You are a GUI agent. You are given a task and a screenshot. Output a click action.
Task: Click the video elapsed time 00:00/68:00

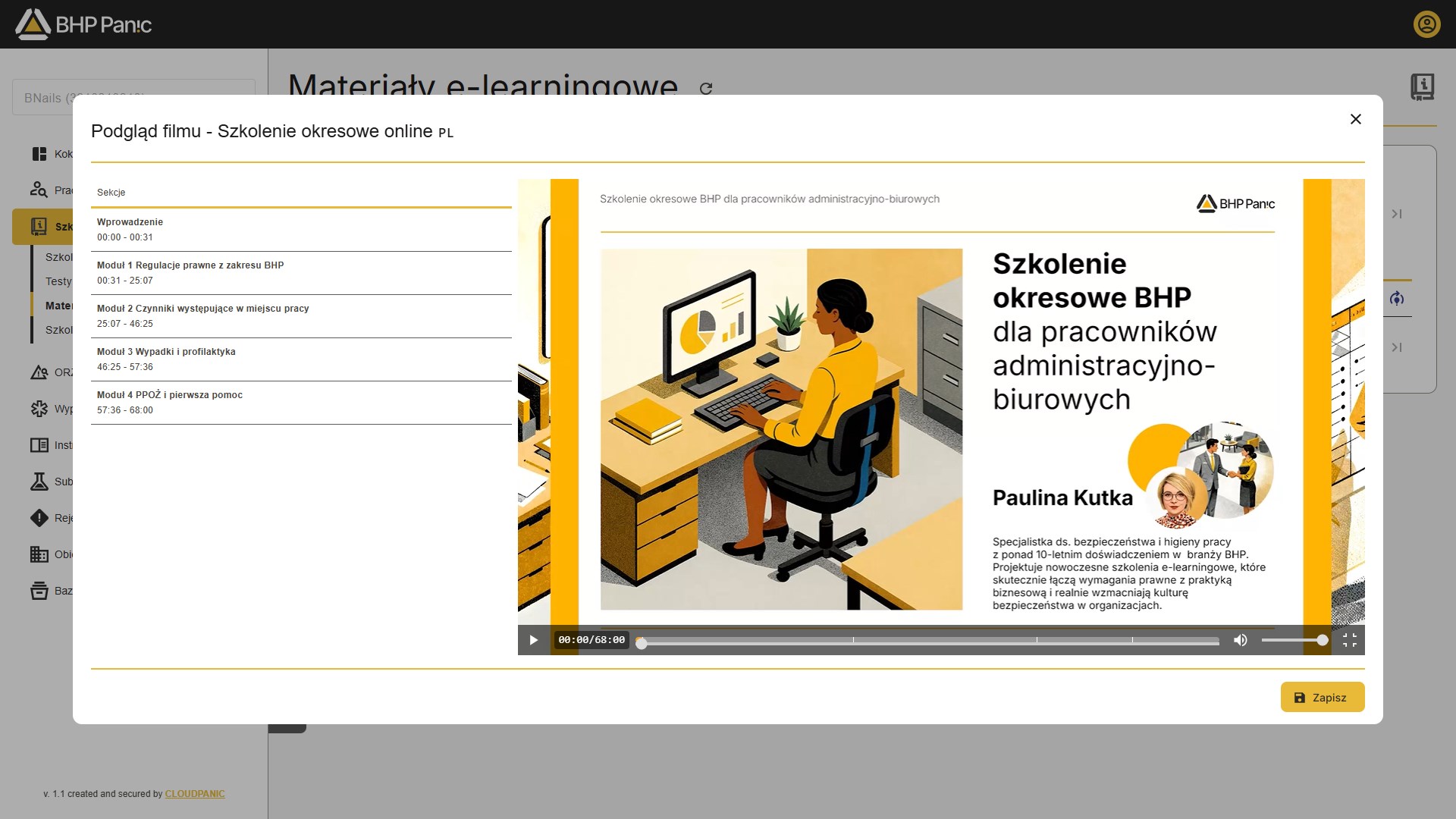[591, 640]
